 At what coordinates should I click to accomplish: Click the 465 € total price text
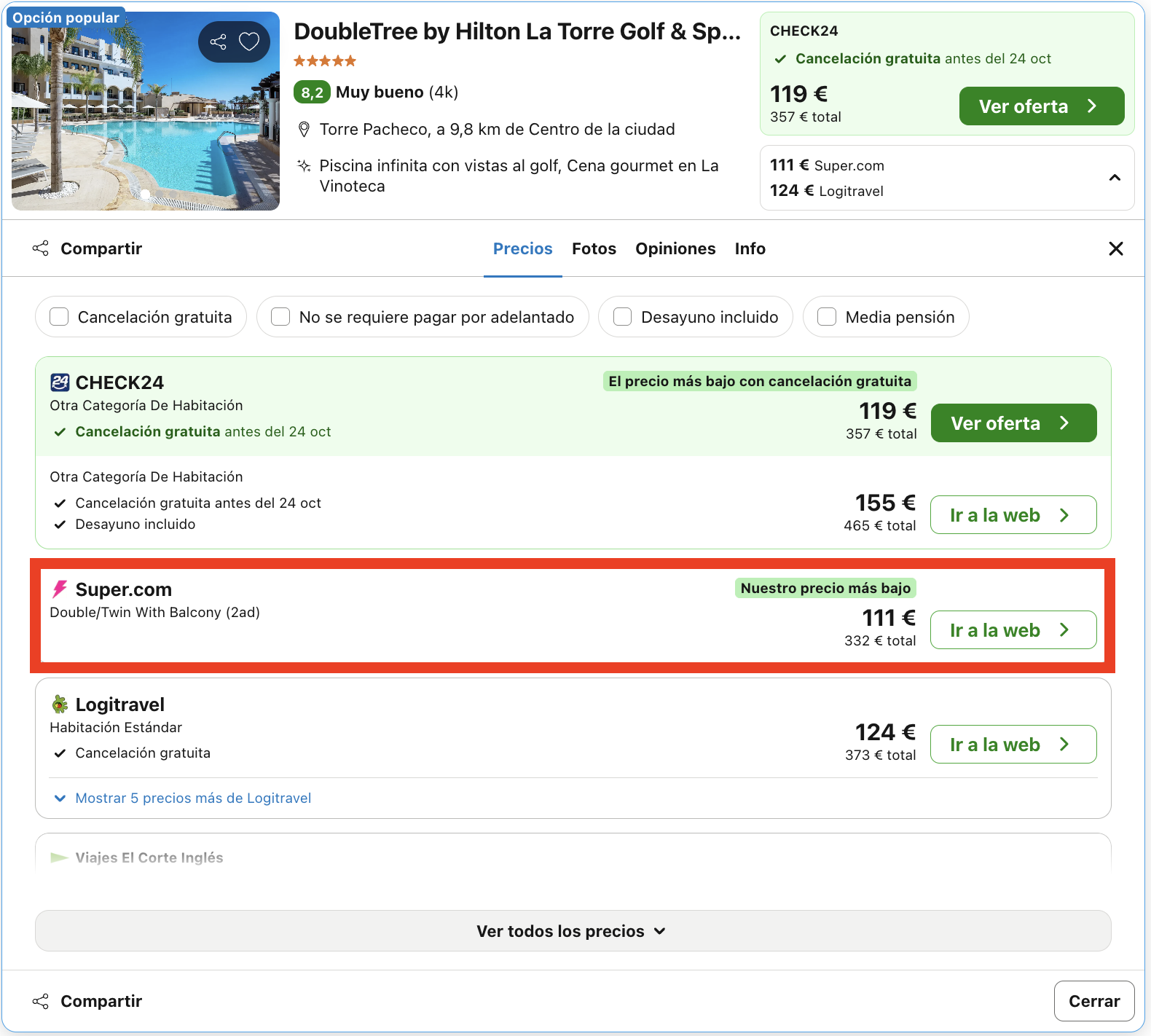tap(880, 526)
